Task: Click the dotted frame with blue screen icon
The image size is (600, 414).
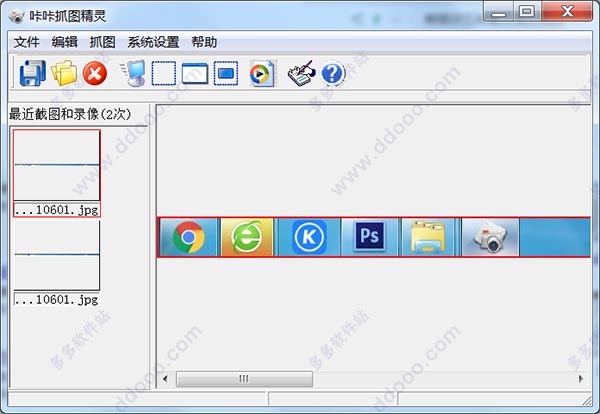Action: 226,73
